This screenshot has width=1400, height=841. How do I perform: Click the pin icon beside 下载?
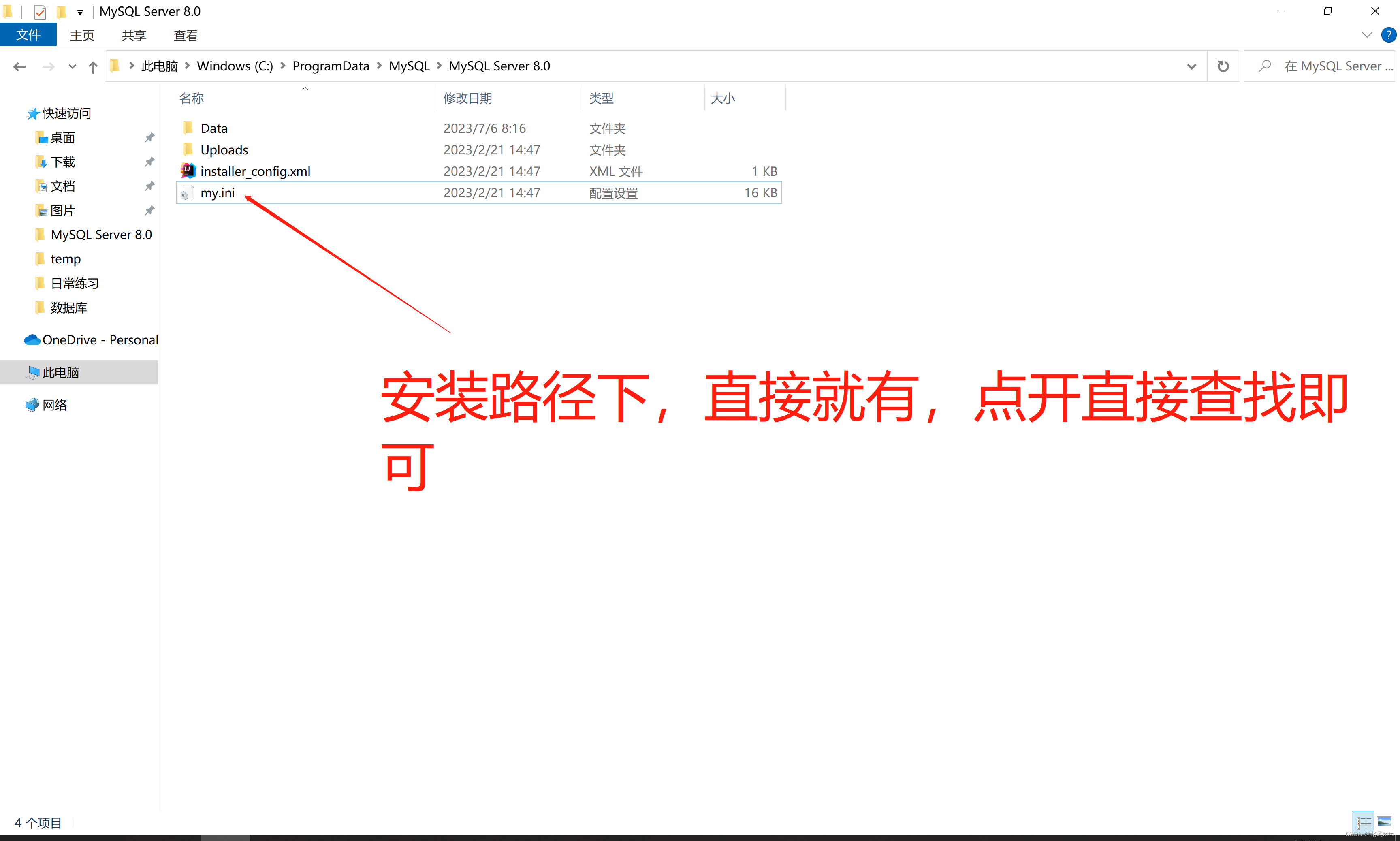(149, 162)
